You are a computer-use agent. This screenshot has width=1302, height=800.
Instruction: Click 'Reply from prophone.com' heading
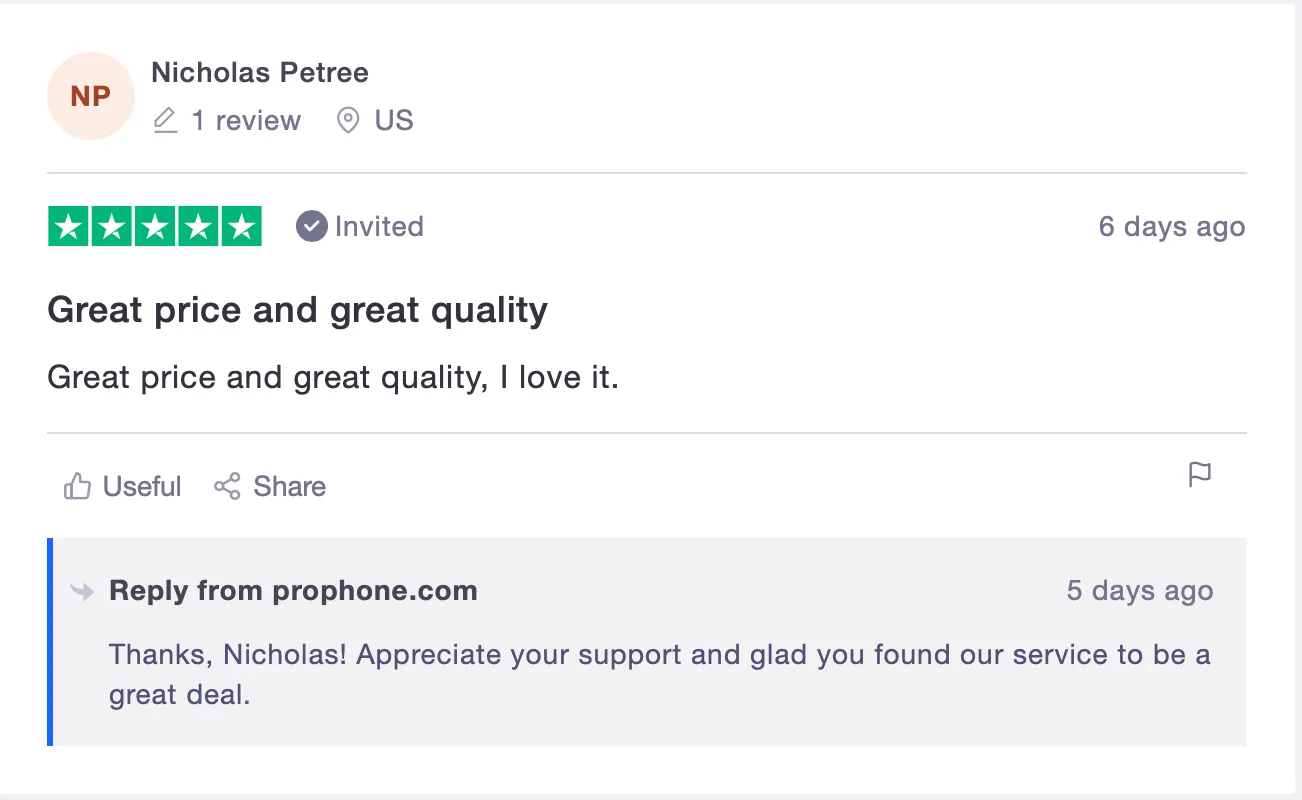point(293,591)
